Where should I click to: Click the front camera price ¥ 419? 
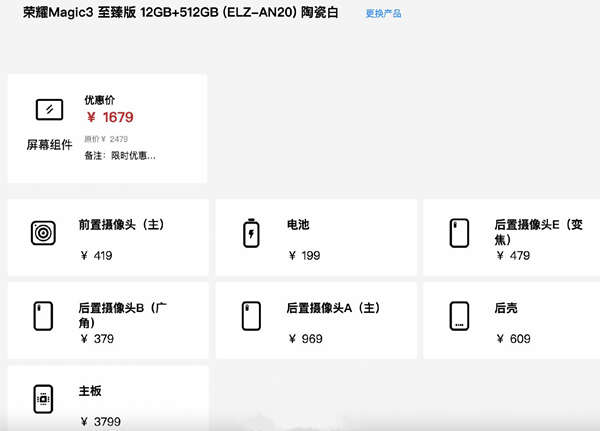click(96, 255)
